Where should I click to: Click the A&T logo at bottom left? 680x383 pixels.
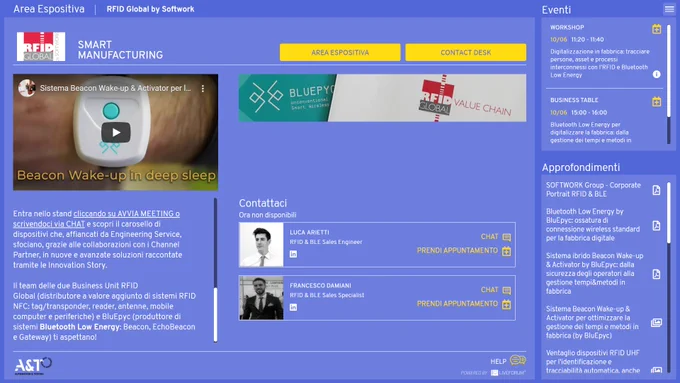point(33,366)
